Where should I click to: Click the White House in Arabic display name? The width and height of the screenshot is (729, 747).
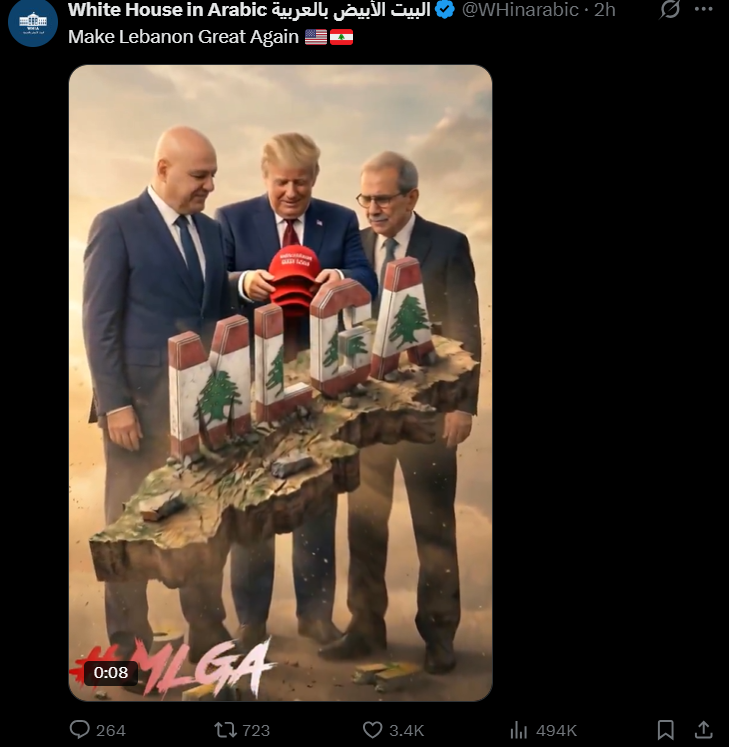(x=249, y=10)
